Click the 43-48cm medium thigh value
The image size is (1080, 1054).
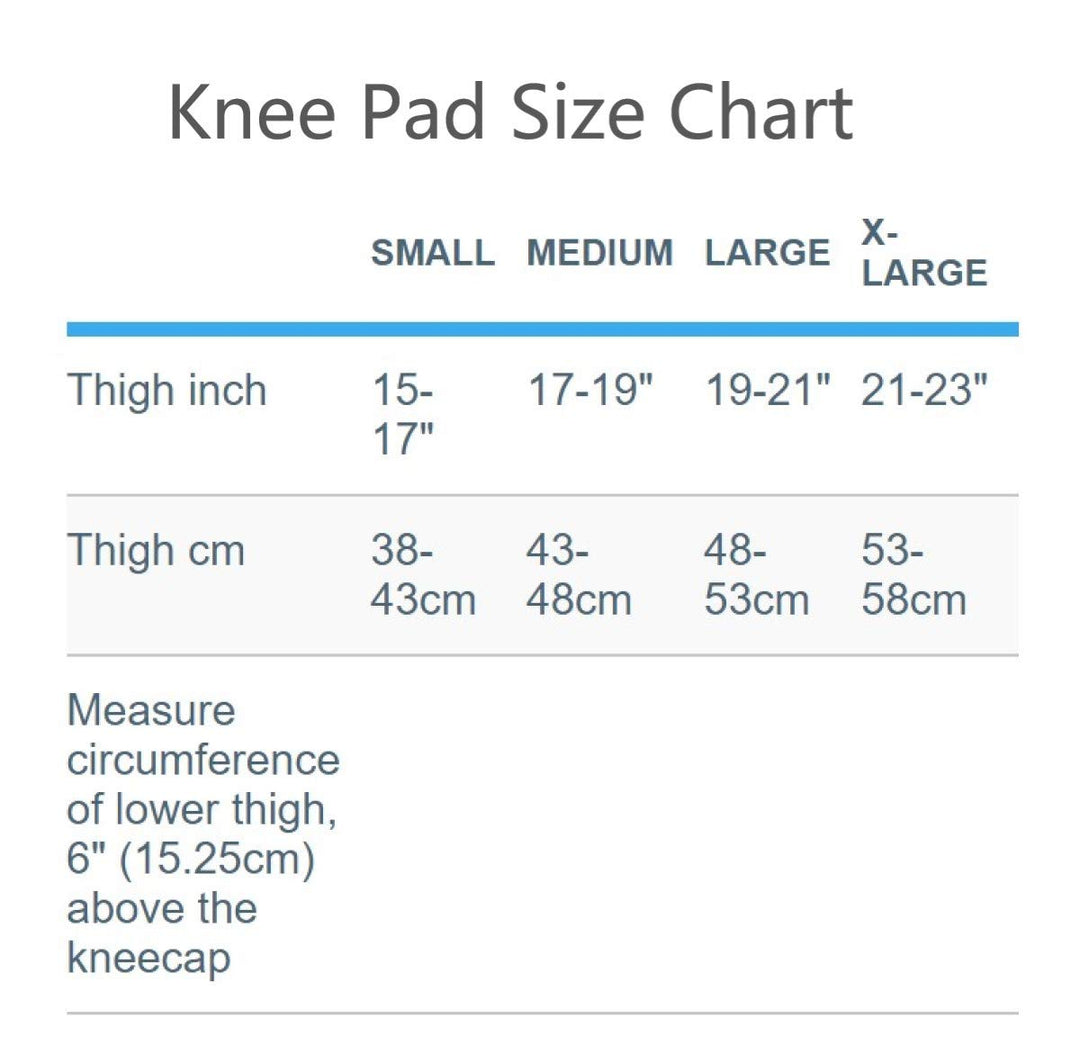(x=579, y=575)
